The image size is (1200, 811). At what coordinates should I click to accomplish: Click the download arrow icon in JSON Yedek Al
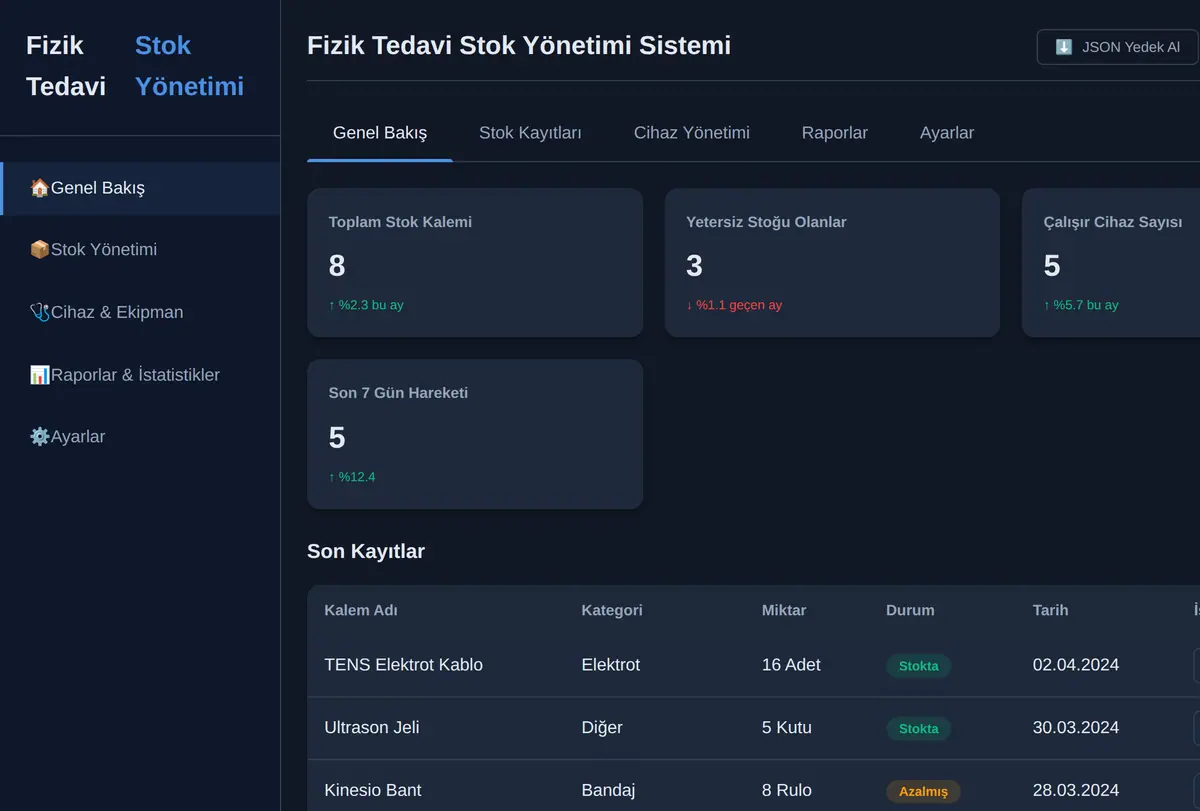click(1064, 47)
